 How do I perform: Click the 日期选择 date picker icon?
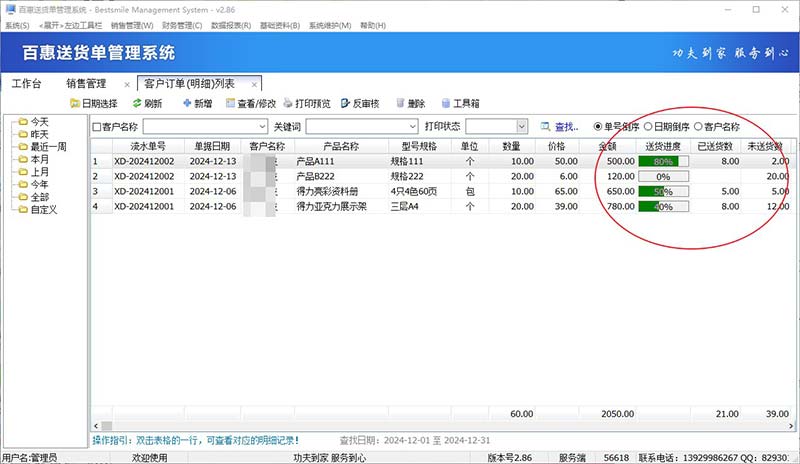[75, 103]
